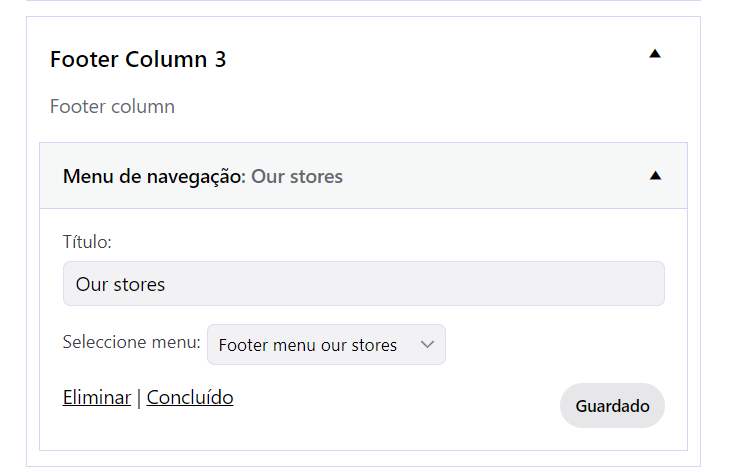
Task: Collapse the Menu de navegação widget arrow
Action: click(655, 176)
